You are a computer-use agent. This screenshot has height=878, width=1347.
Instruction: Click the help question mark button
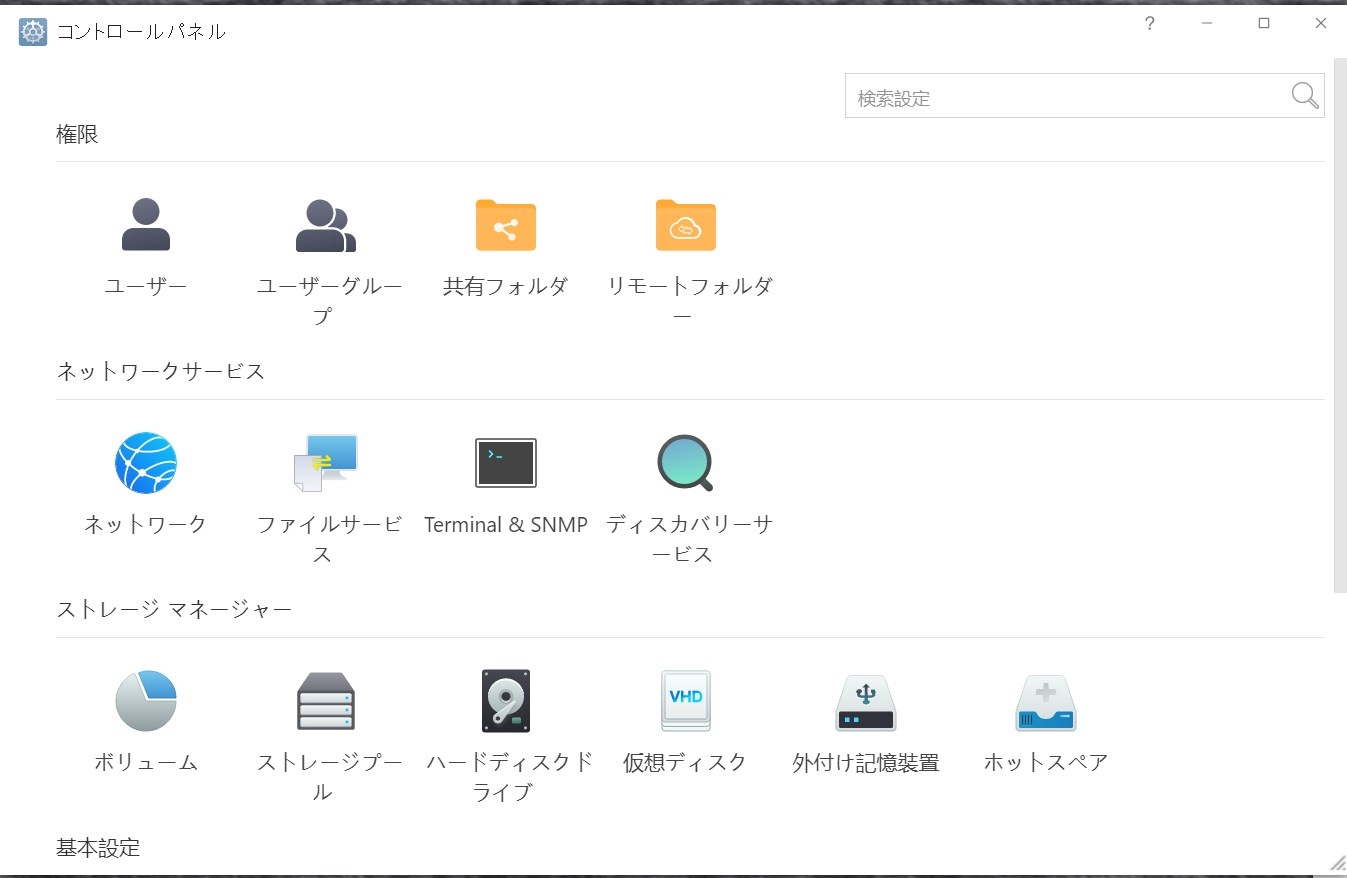[x=1150, y=24]
